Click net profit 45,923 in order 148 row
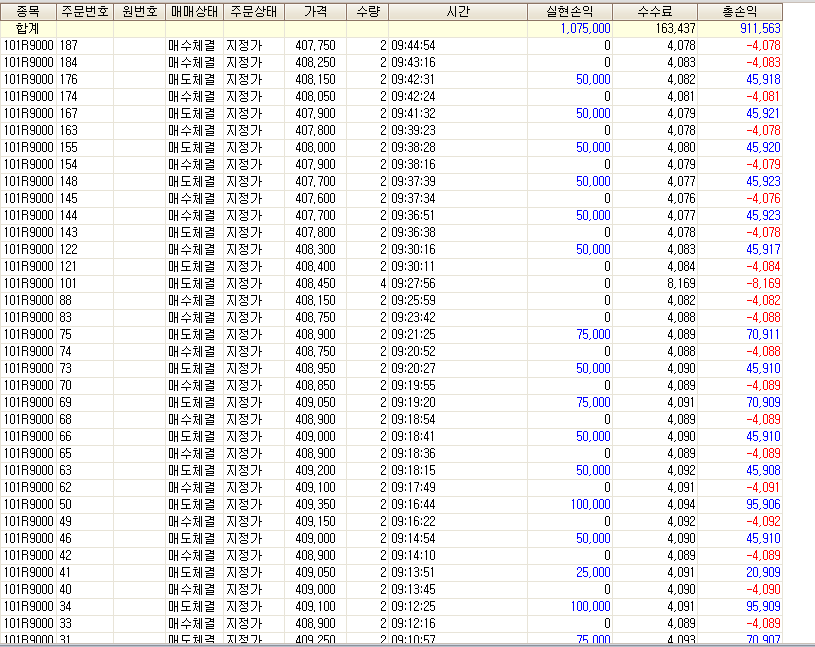 click(x=763, y=181)
